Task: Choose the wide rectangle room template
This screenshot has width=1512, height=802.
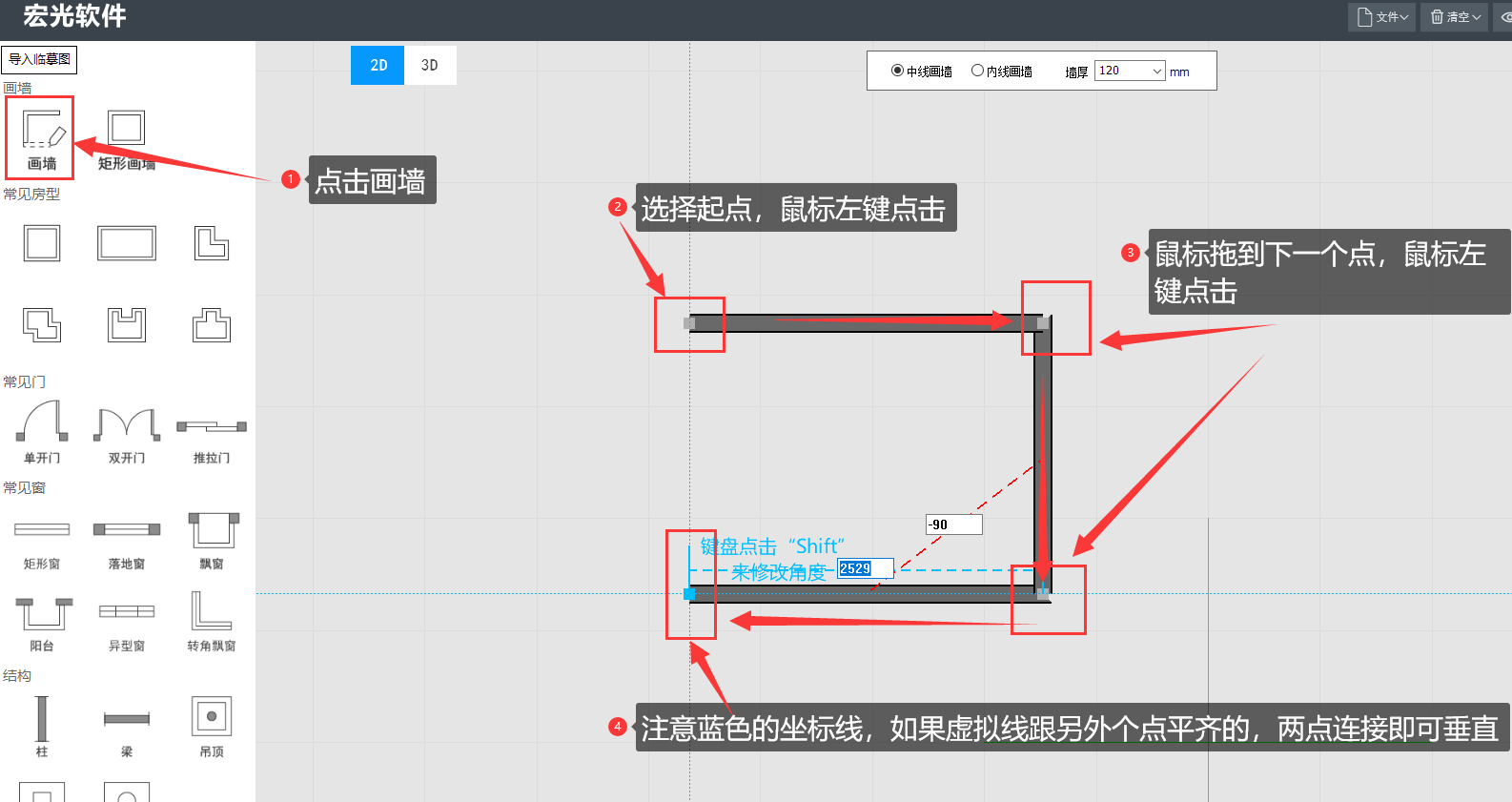Action: (x=126, y=243)
